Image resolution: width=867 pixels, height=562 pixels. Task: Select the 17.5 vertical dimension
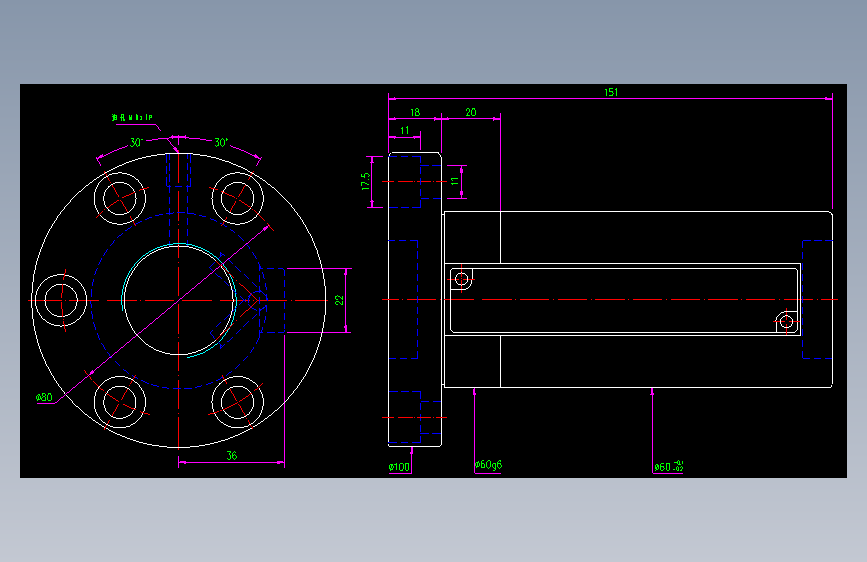365,181
